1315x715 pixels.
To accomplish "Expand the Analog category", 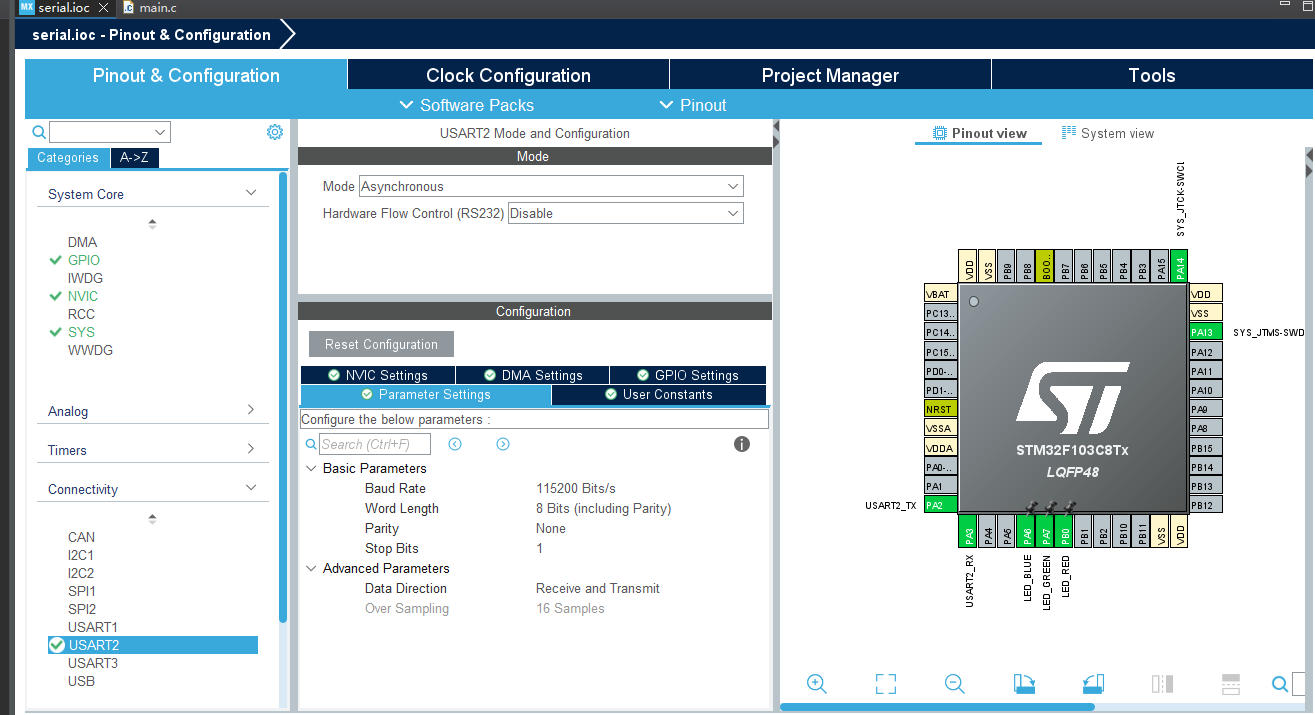I will coord(251,410).
